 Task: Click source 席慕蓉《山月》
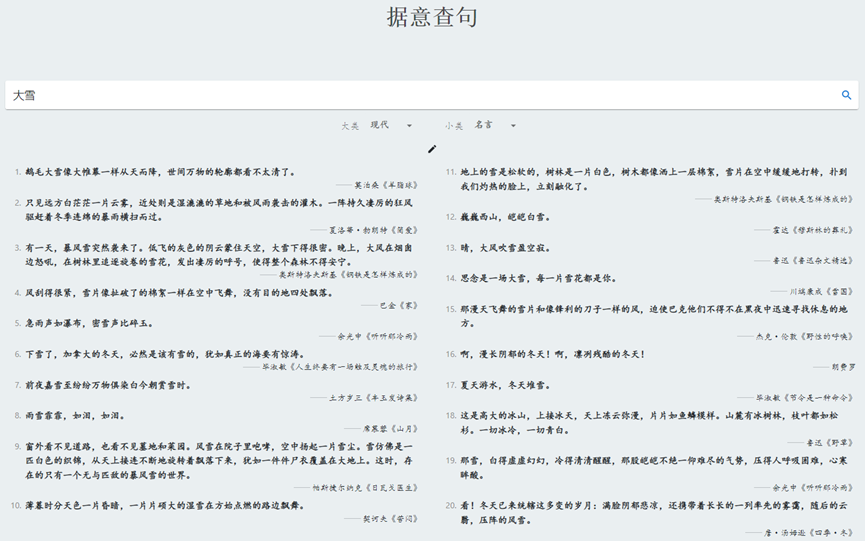pyautogui.click(x=391, y=428)
